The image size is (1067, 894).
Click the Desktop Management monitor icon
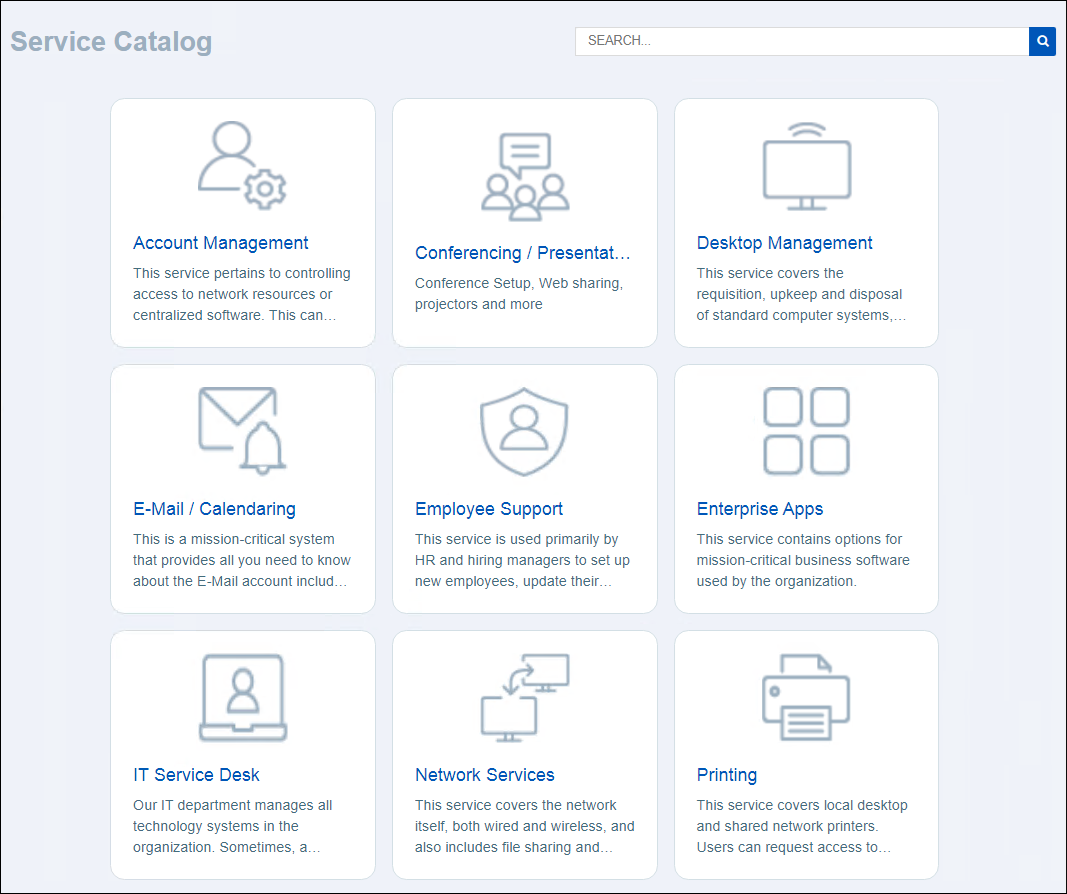pos(806,165)
